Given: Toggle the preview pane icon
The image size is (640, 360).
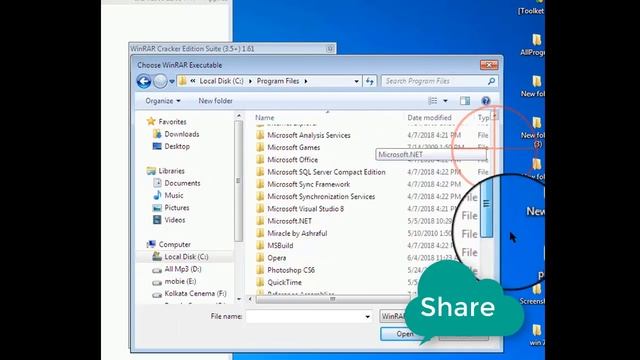Looking at the screenshot, I should pyautogui.click(x=465, y=101).
